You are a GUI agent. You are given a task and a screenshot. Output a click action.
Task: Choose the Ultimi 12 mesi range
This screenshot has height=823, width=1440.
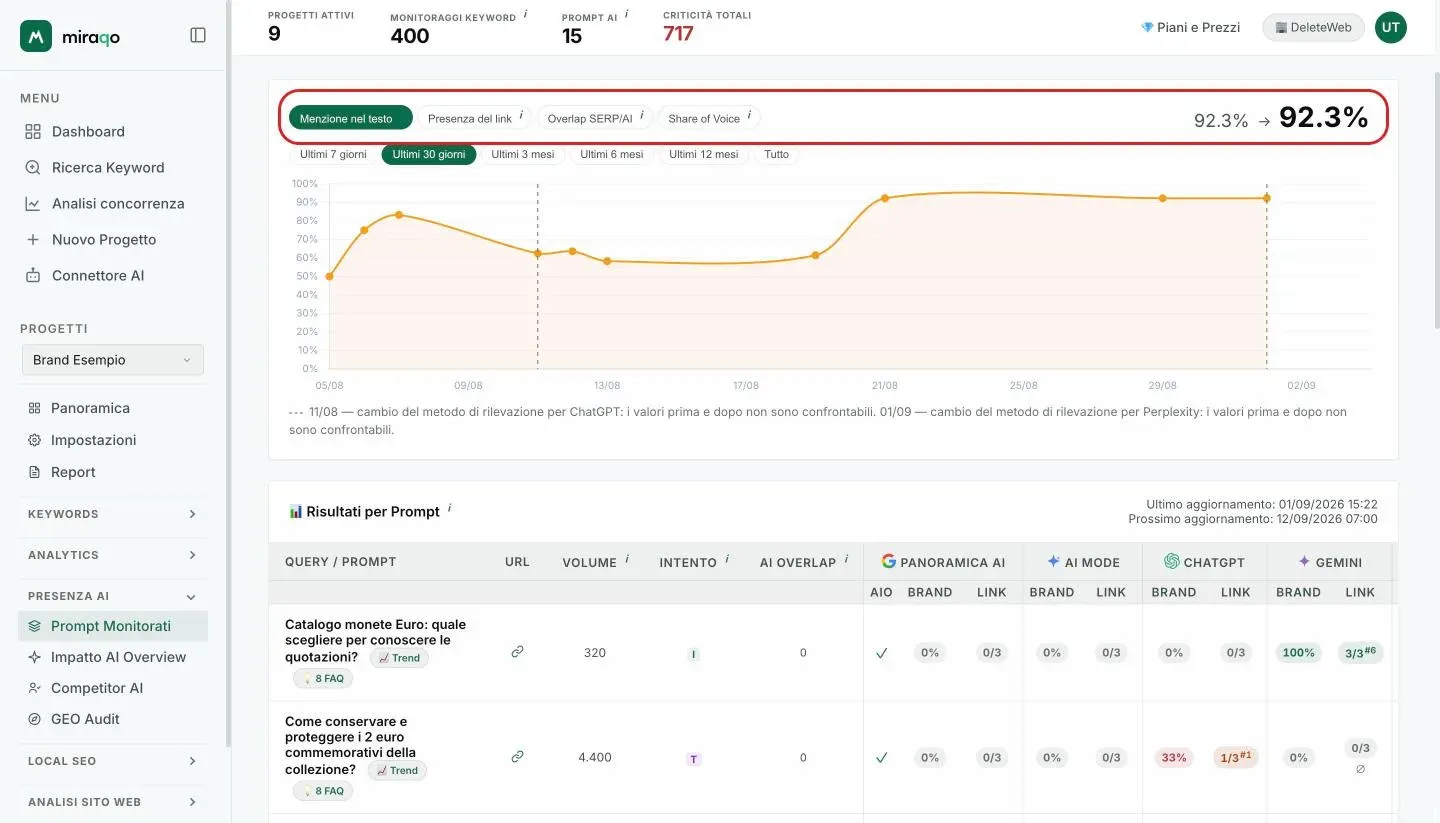pos(704,155)
